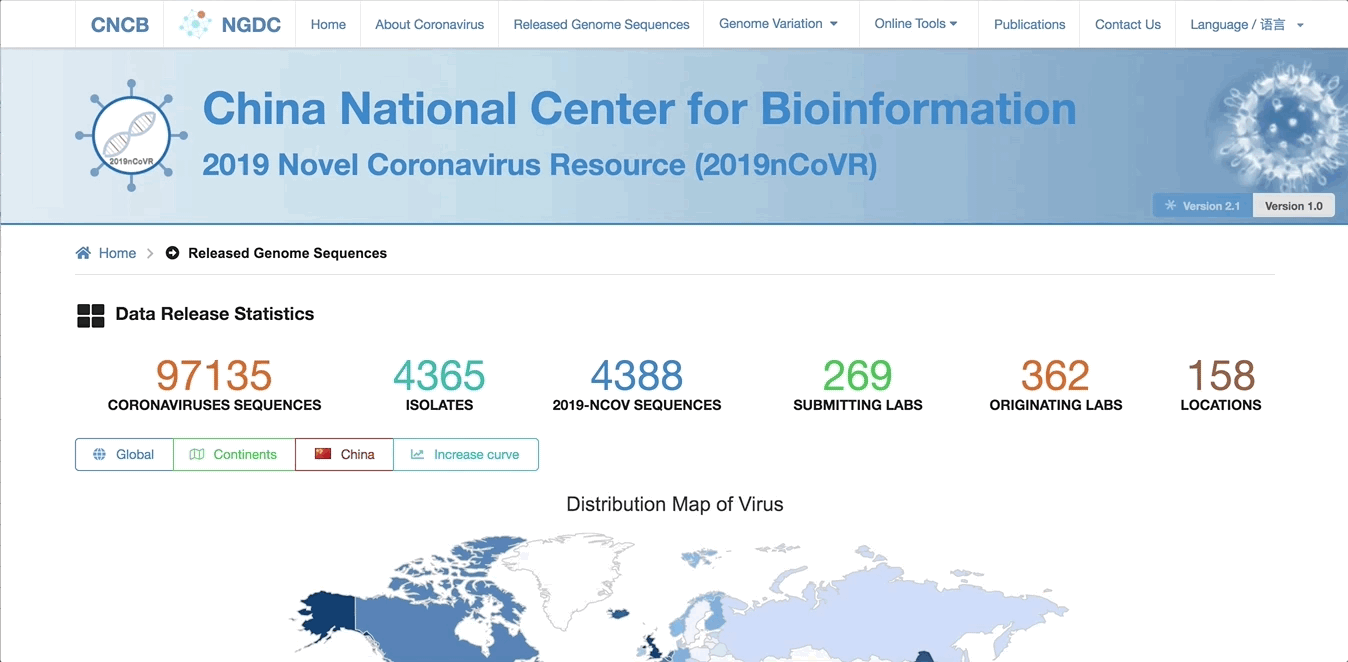
Task: Show the Increase curve tab
Action: [x=466, y=454]
